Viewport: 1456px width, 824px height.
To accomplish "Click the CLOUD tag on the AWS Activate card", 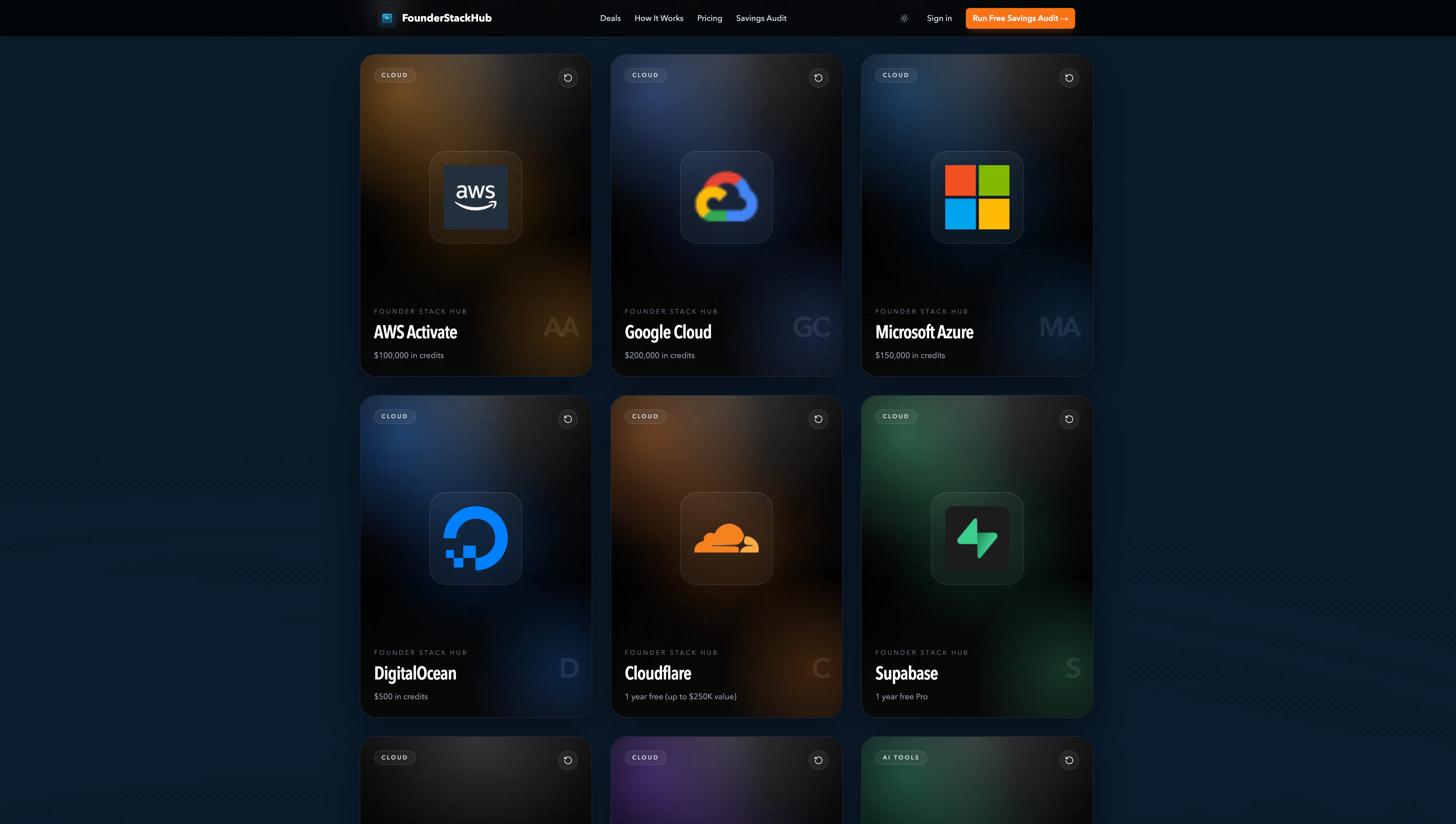I will click(x=394, y=75).
